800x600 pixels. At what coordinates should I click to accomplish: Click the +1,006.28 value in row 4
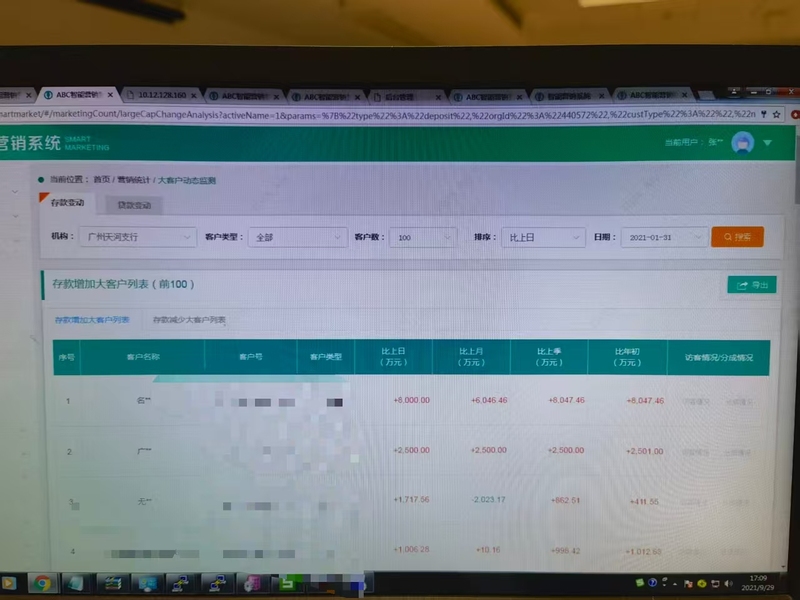point(411,549)
